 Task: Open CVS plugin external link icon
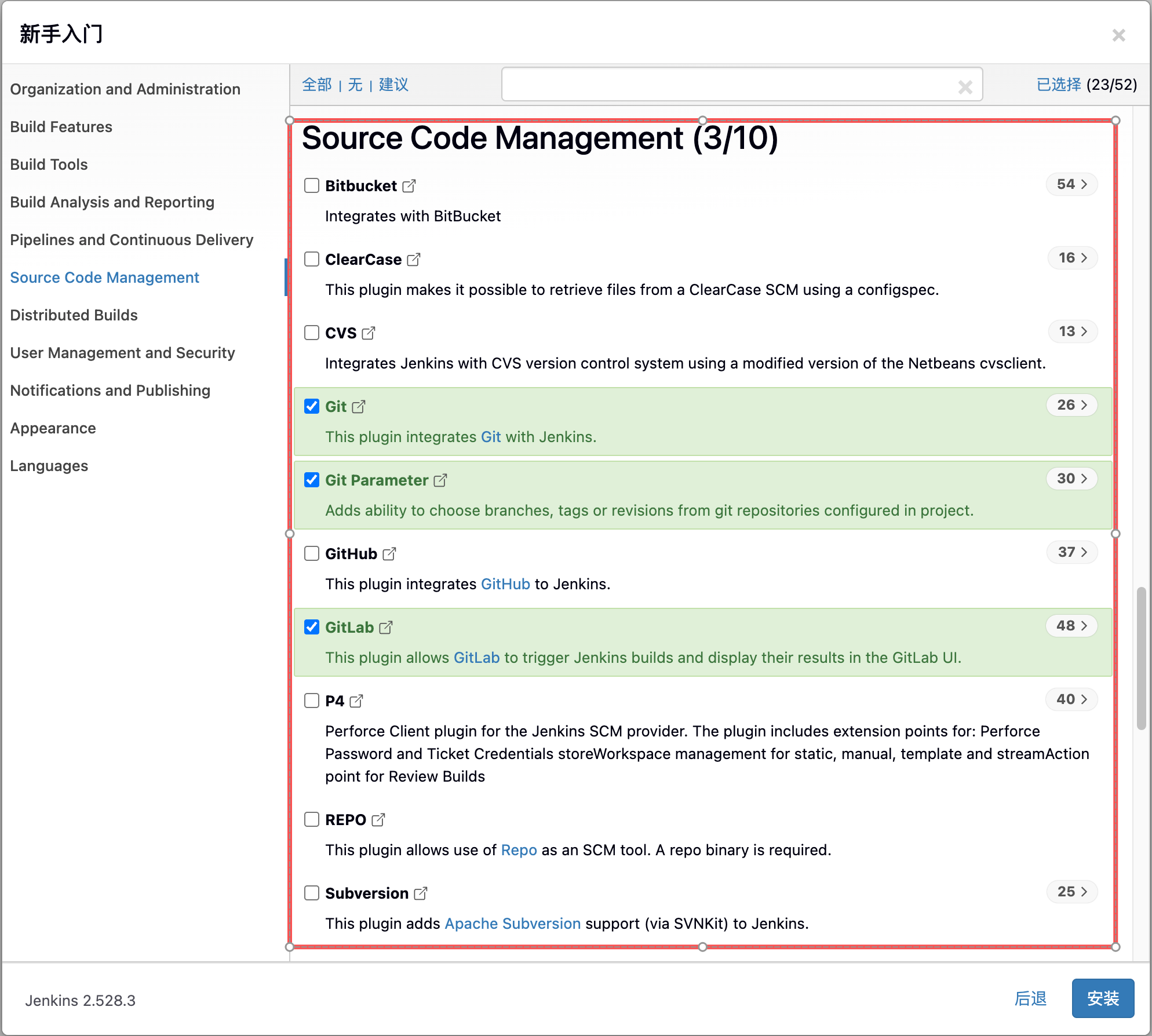point(369,333)
